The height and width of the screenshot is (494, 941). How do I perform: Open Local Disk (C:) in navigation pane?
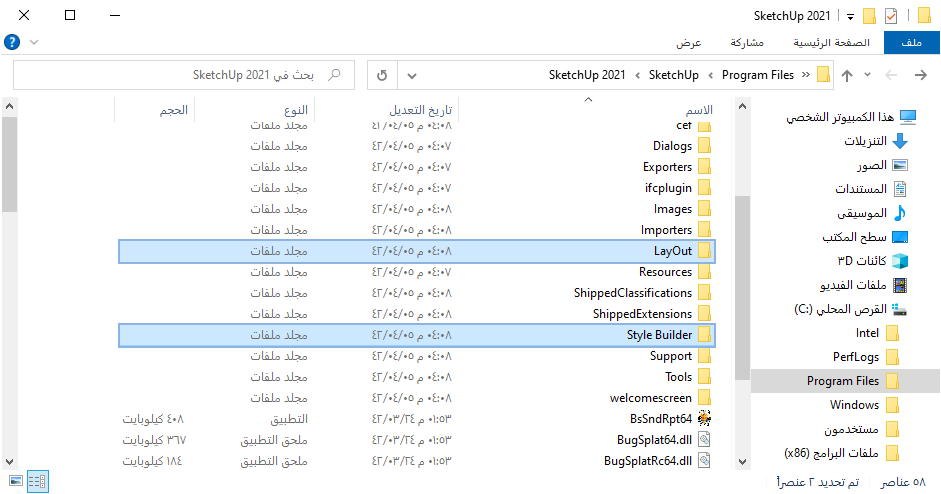click(850, 309)
